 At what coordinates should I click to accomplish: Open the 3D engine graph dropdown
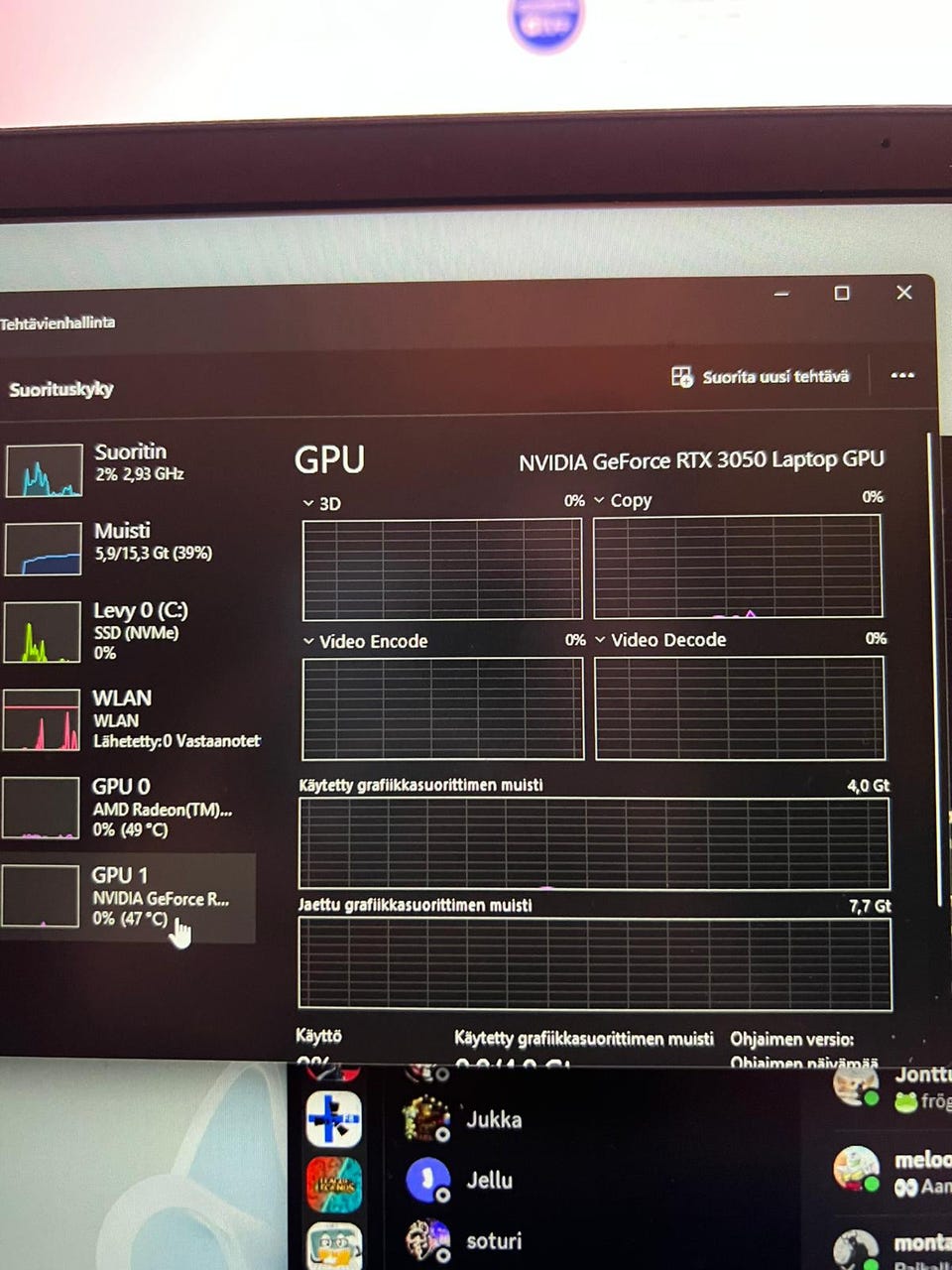click(308, 503)
